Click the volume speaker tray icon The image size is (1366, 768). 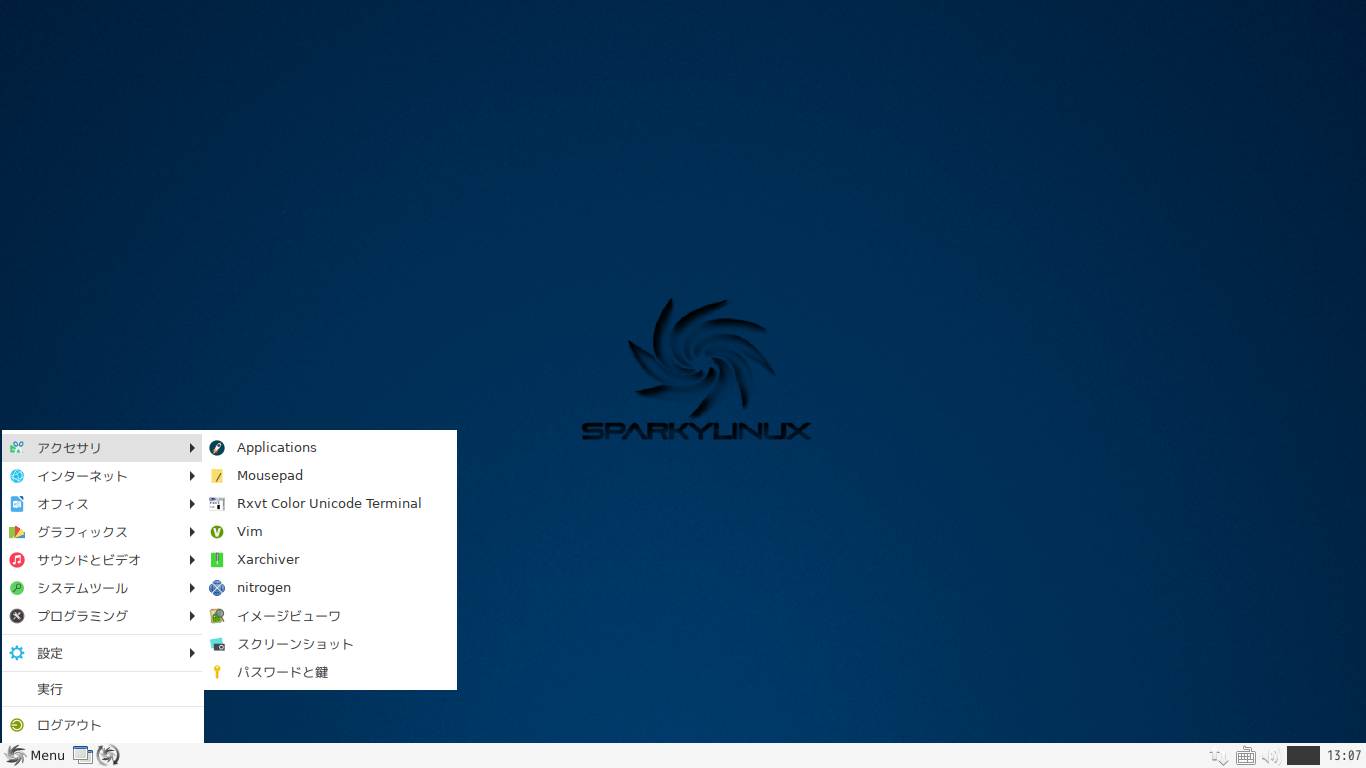point(1271,756)
